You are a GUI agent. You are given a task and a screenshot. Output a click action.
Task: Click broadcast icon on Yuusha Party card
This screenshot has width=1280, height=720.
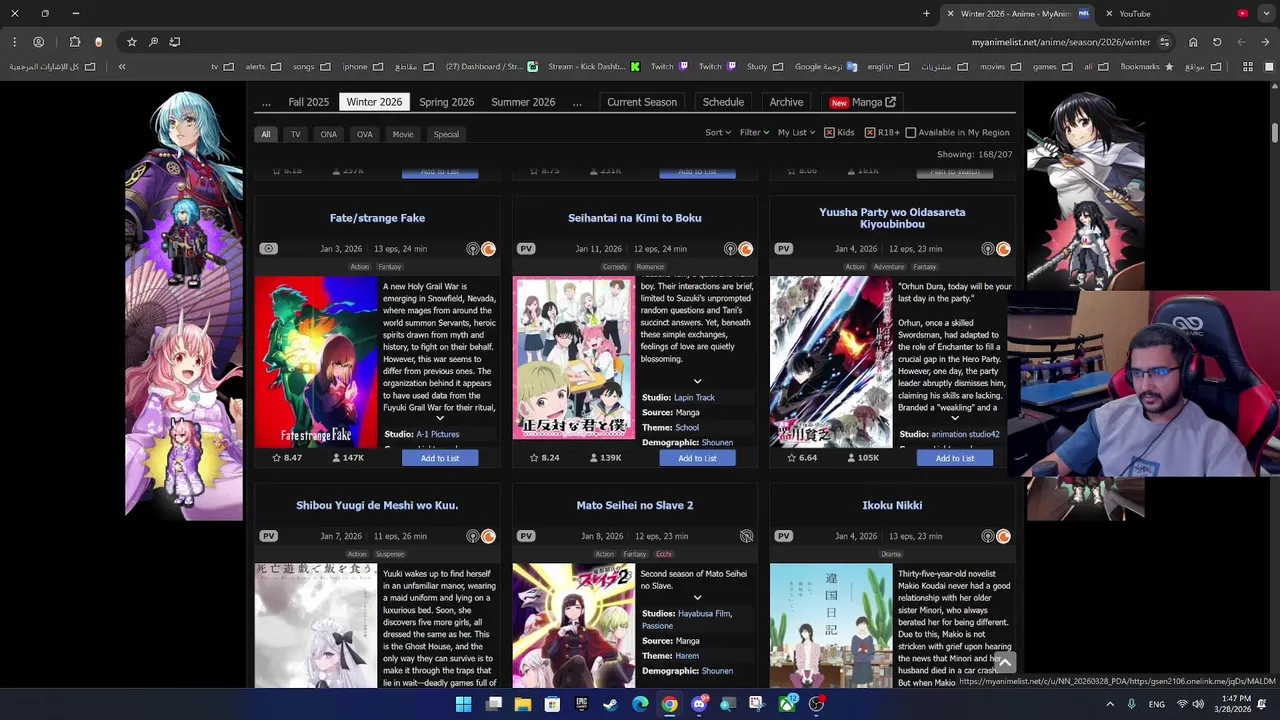pos(988,249)
